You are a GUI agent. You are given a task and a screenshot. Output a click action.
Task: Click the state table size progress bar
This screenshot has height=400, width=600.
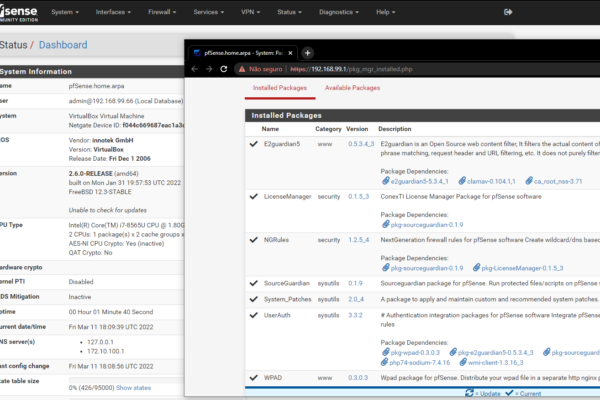pos(126,380)
